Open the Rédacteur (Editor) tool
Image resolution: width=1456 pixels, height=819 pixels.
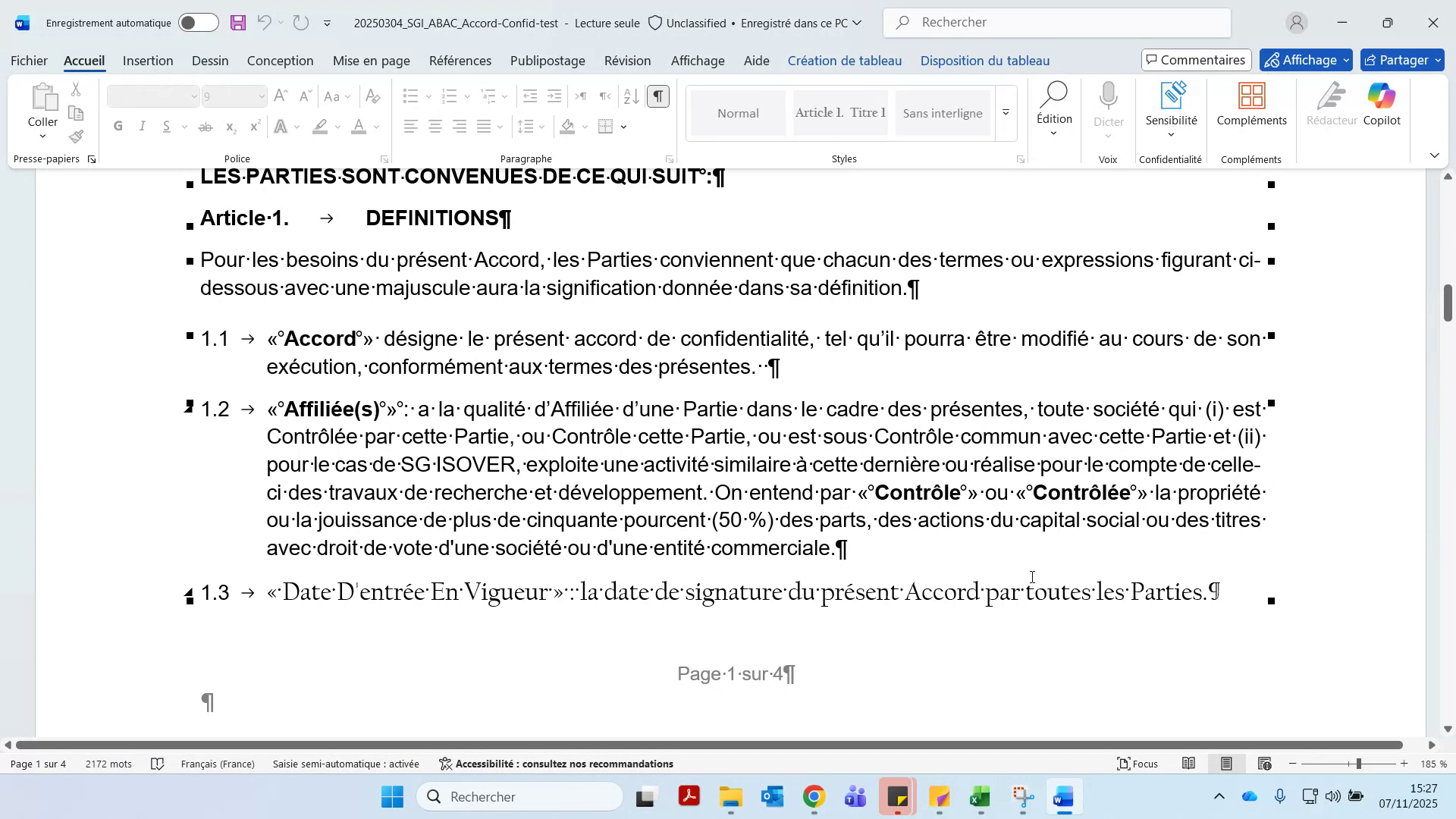pos(1332,102)
